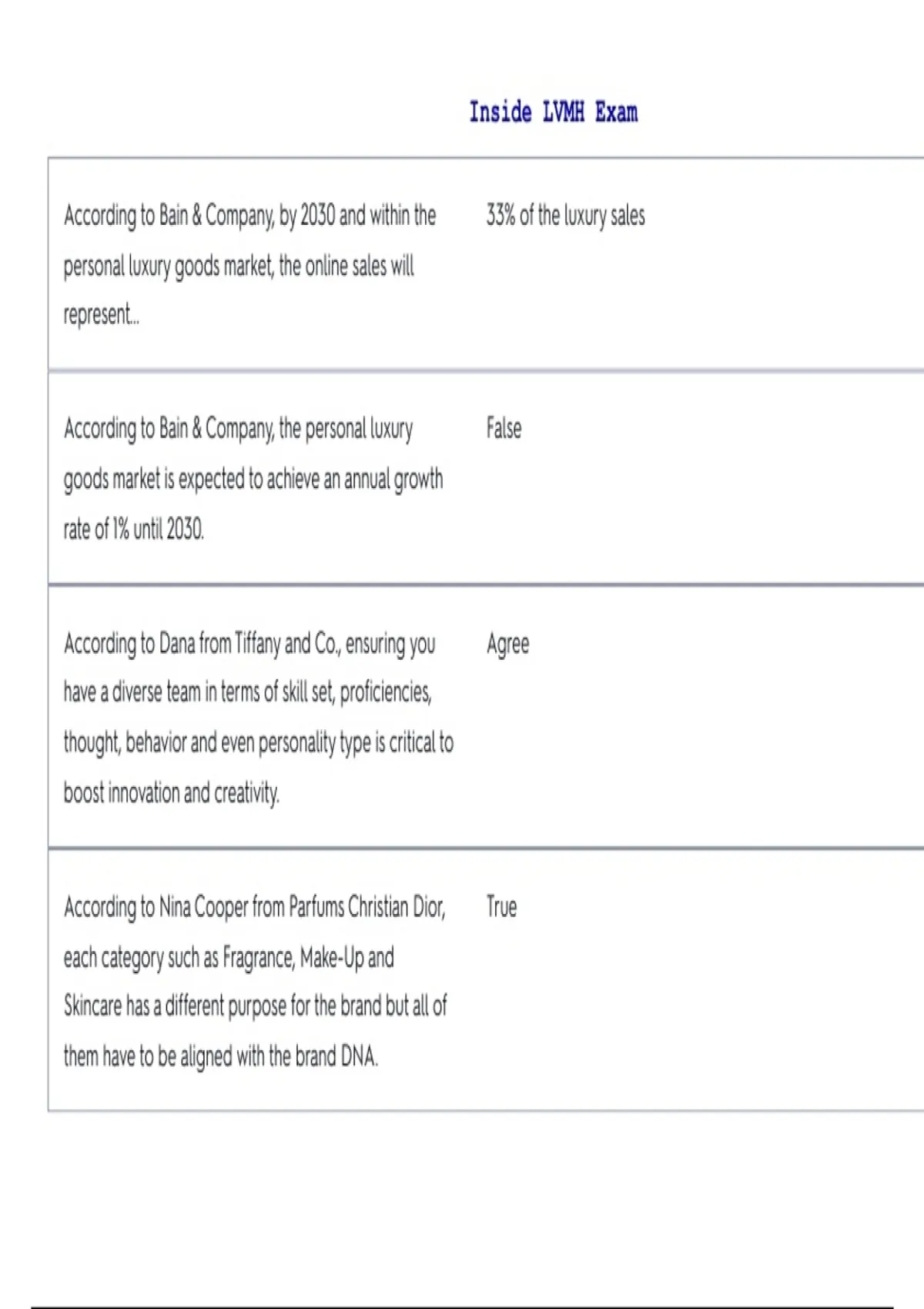The width and height of the screenshot is (924, 1309).
Task: Click the "True" answer text
Action: 501,907
